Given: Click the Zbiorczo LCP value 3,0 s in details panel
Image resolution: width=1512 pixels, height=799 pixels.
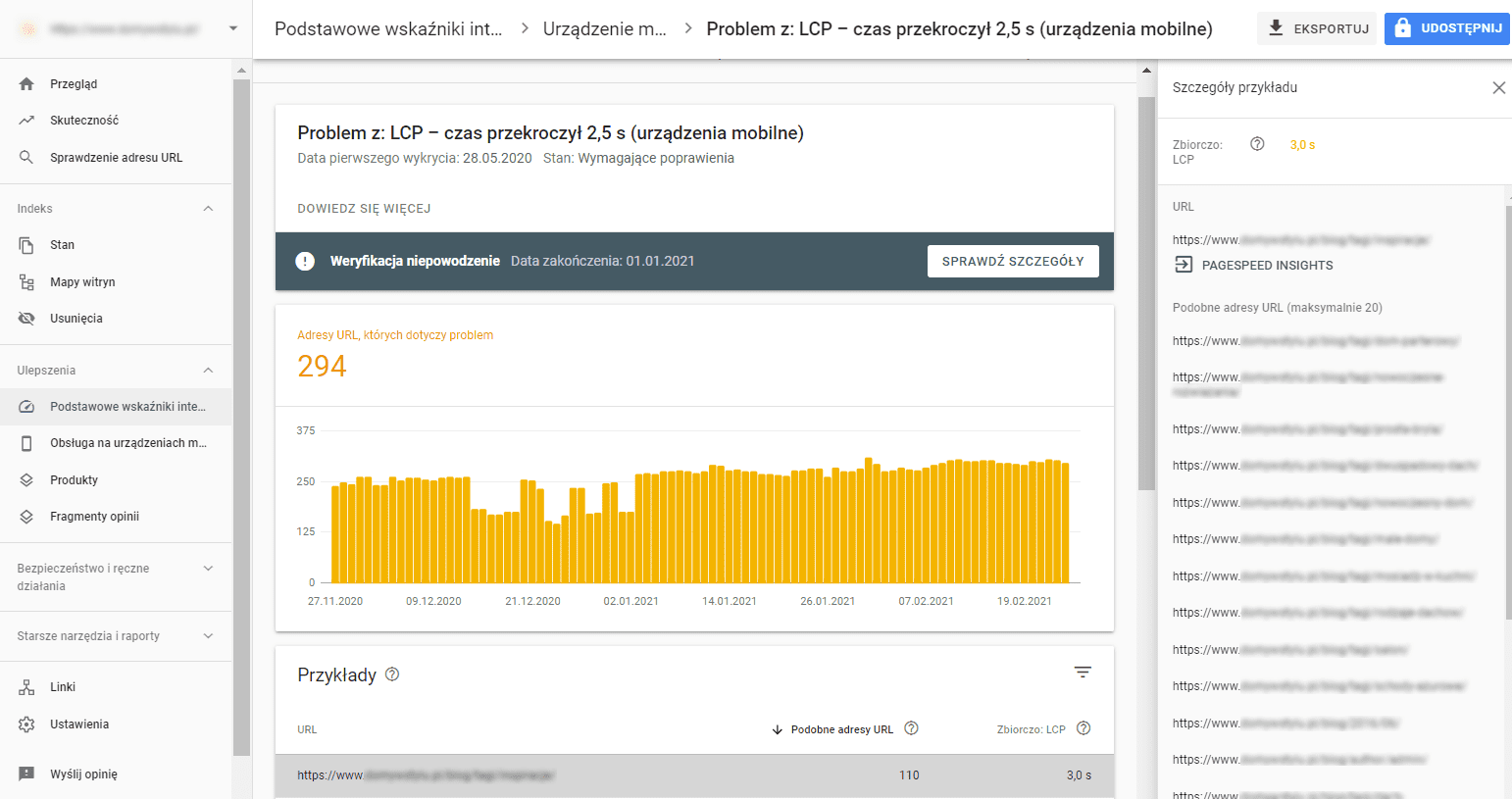Looking at the screenshot, I should [x=1302, y=145].
